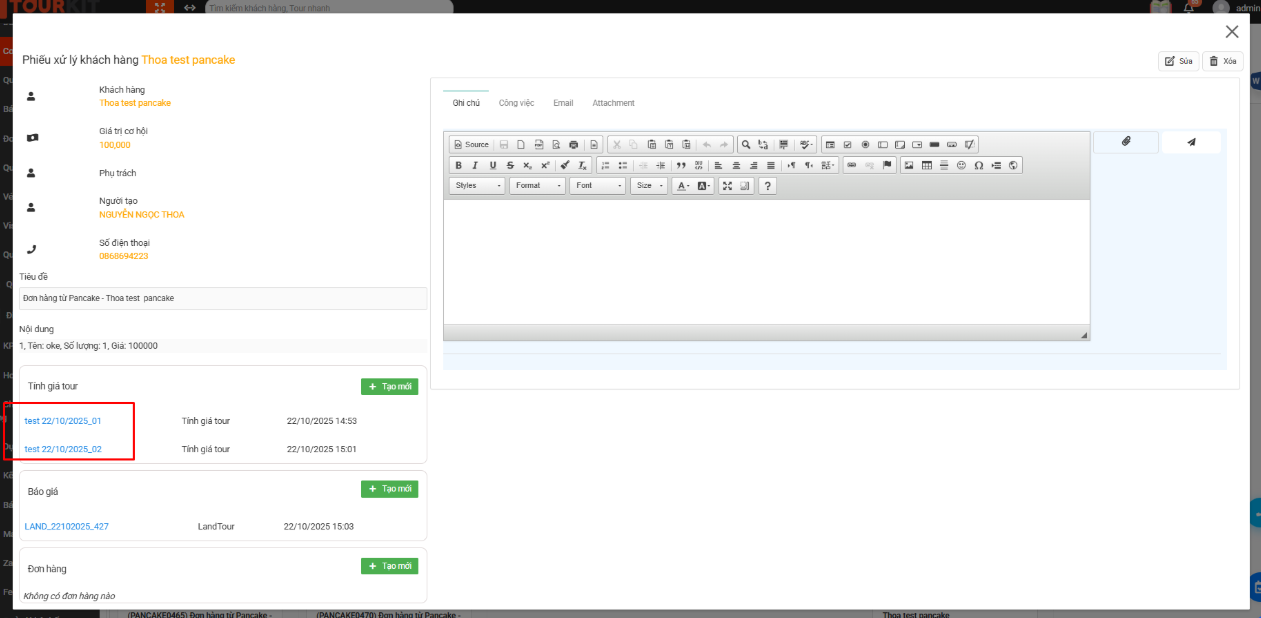
Task: Insert a Smiley emoticon
Action: pos(959,165)
